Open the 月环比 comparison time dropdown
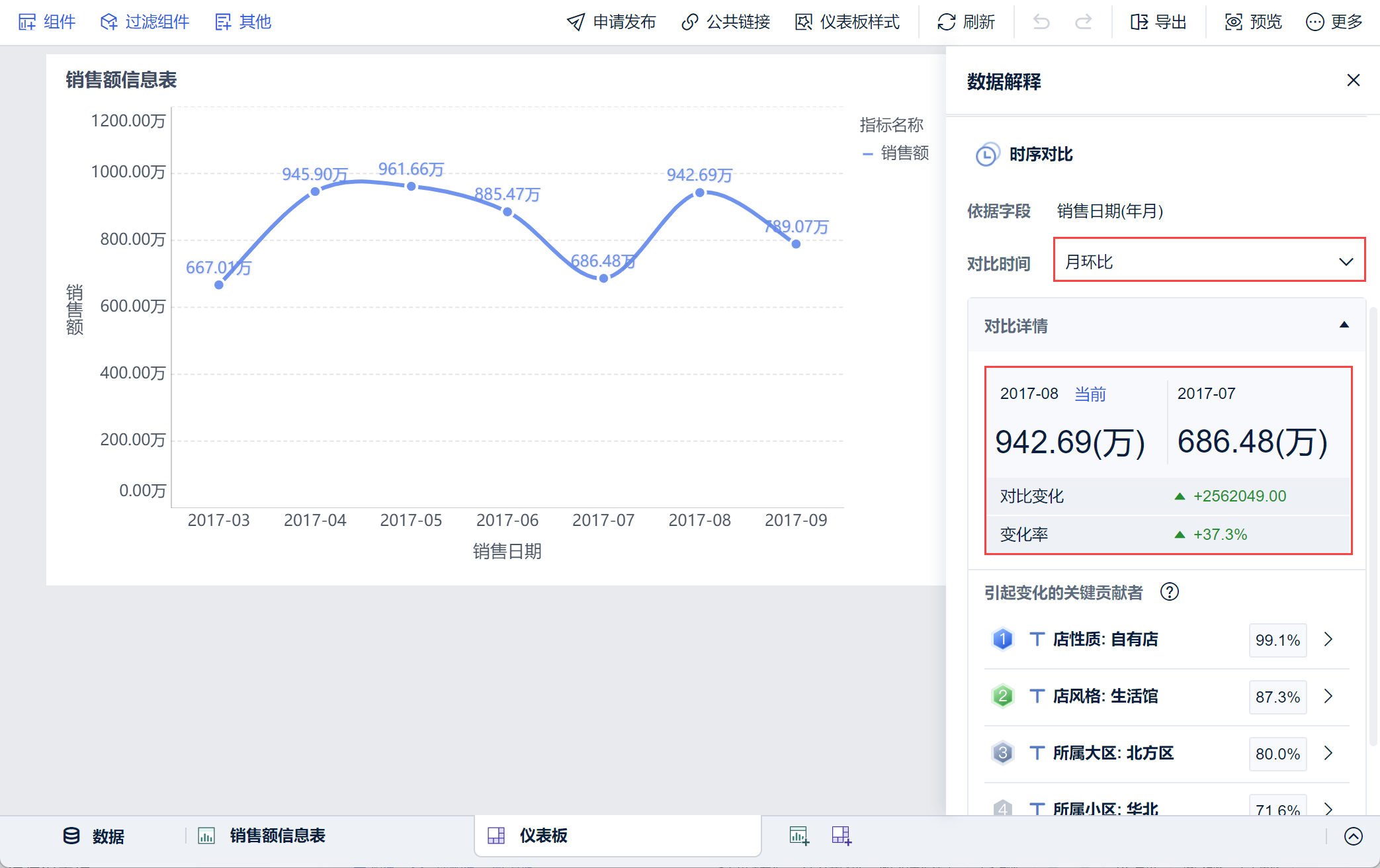 coord(1209,260)
